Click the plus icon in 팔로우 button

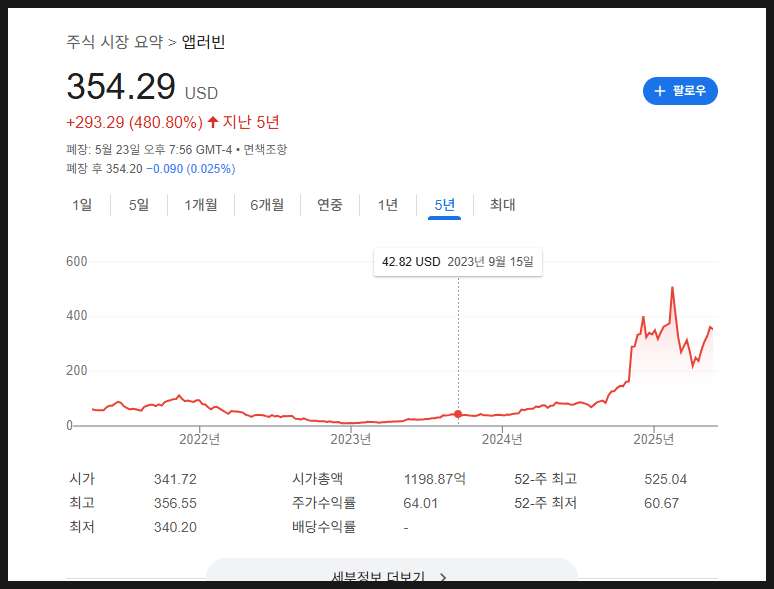coord(659,91)
